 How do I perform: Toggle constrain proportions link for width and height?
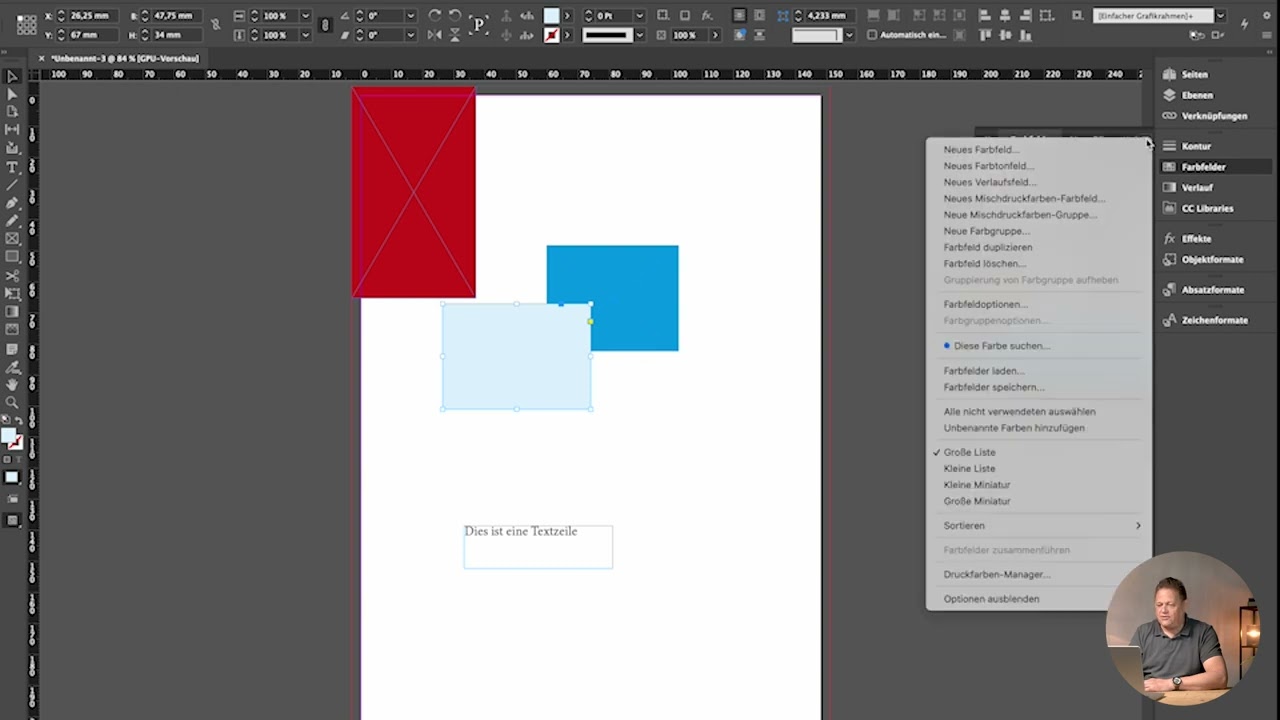coord(215,25)
